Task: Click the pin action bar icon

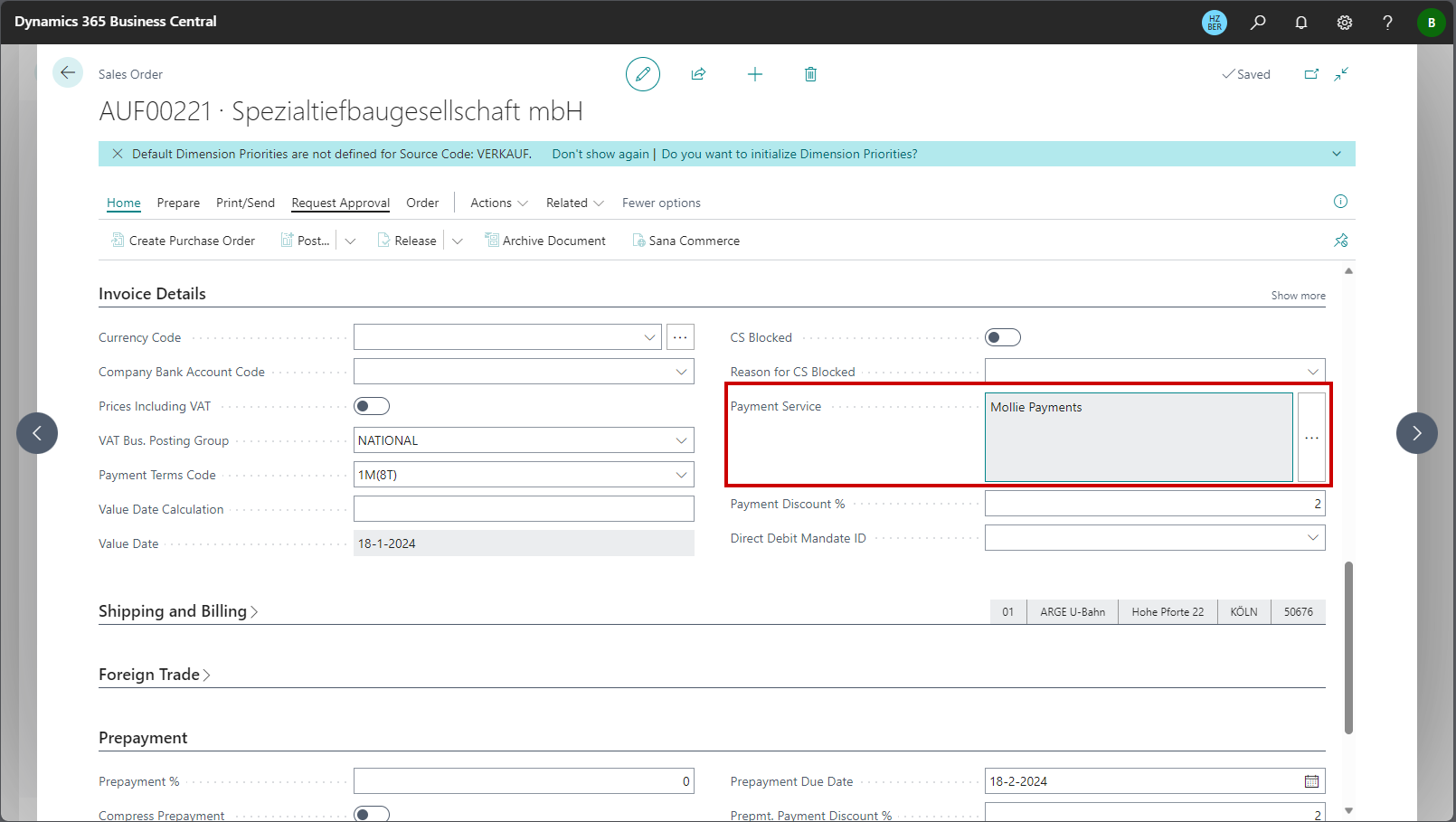Action: pos(1341,241)
